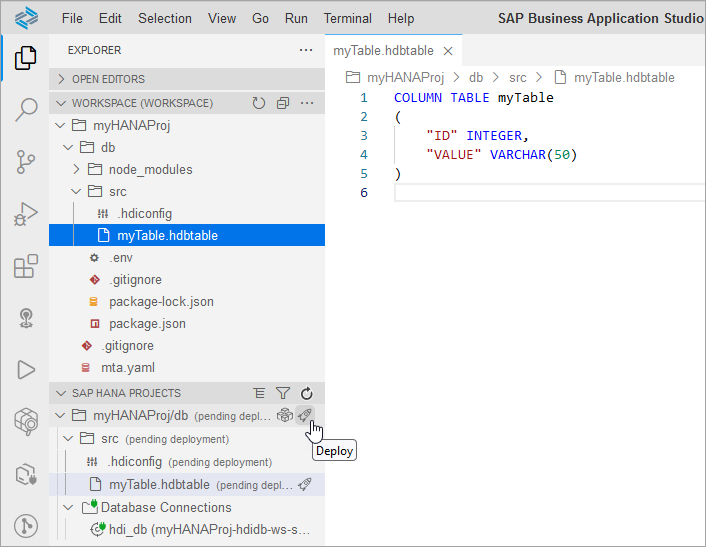Image resolution: width=706 pixels, height=547 pixels.
Task: Collapse the Workspace section
Action: click(61, 103)
